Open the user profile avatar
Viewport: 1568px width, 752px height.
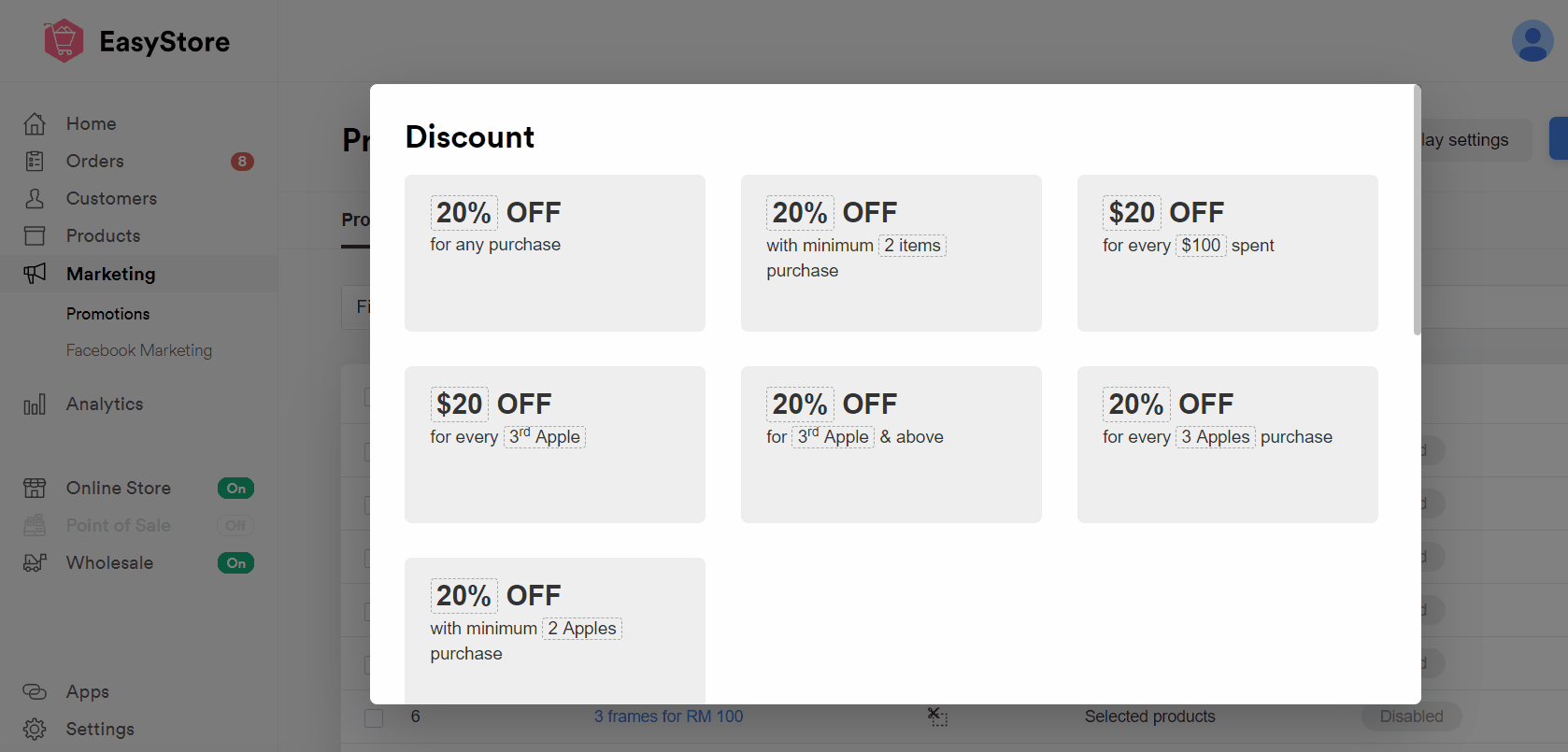[1532, 41]
